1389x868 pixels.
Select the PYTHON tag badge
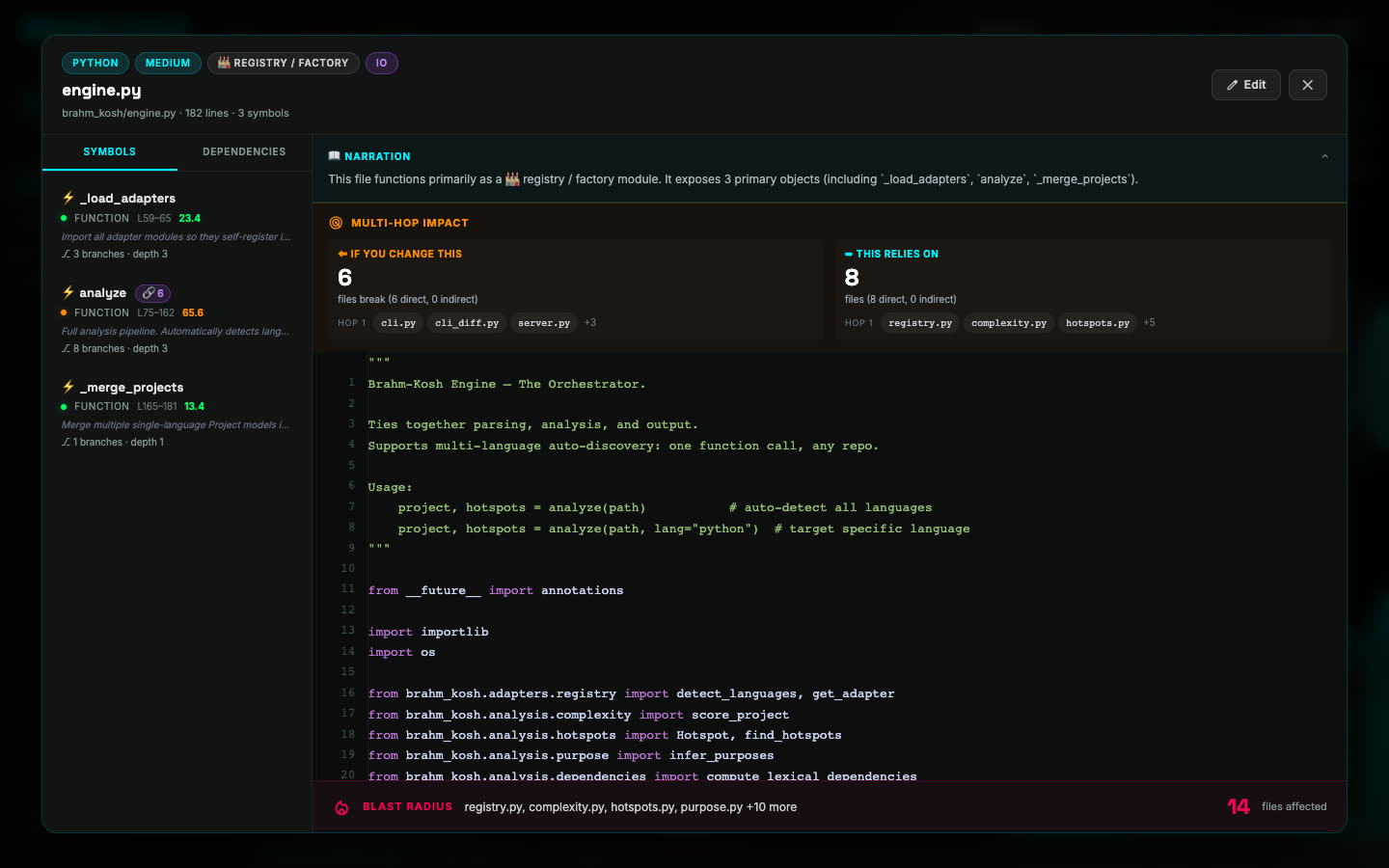click(95, 63)
